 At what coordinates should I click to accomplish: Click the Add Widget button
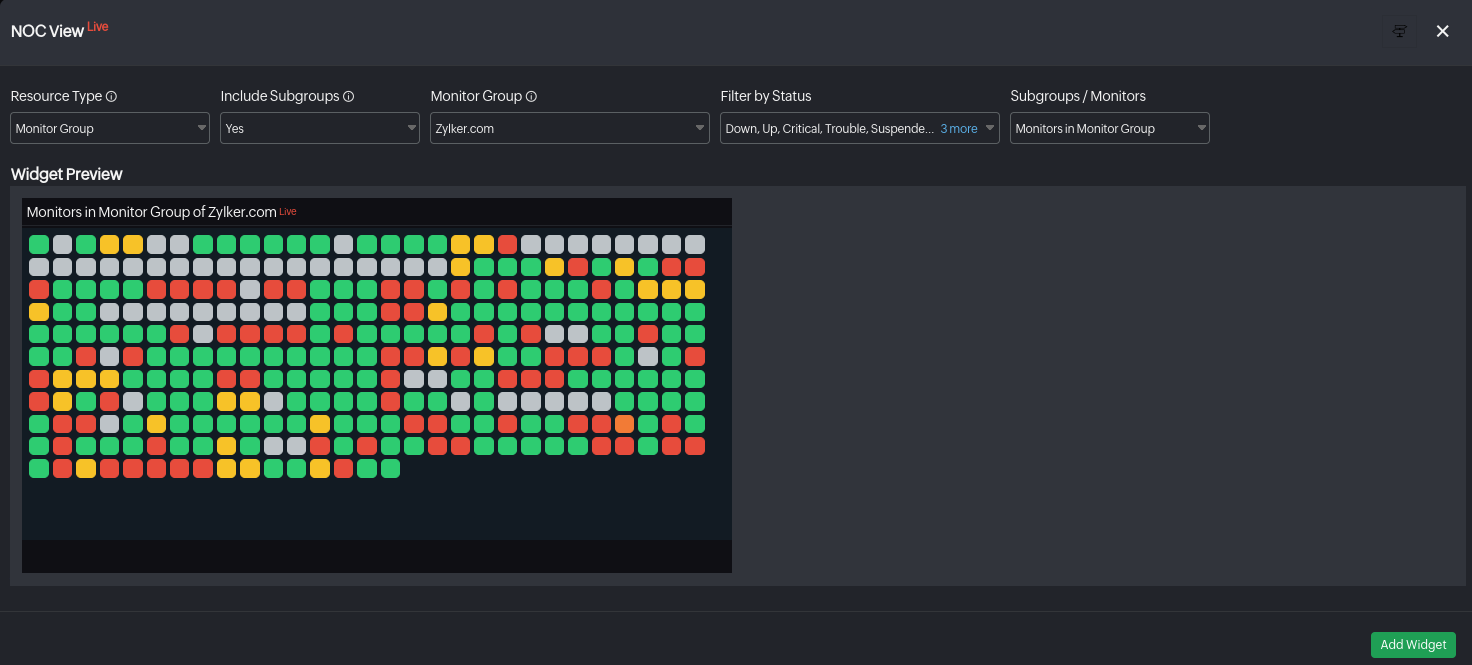pos(1413,645)
